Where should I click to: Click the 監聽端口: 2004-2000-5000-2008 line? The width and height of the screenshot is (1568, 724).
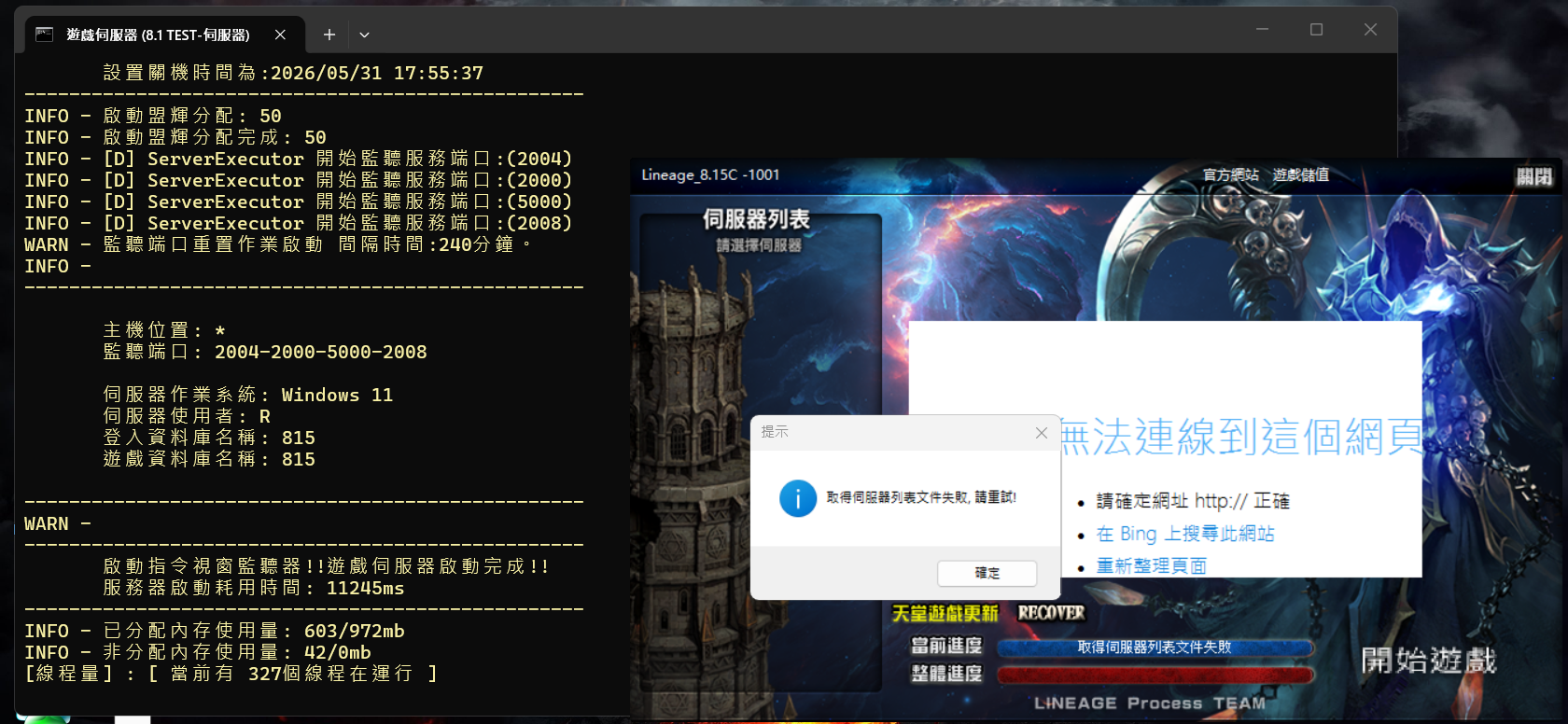(265, 352)
